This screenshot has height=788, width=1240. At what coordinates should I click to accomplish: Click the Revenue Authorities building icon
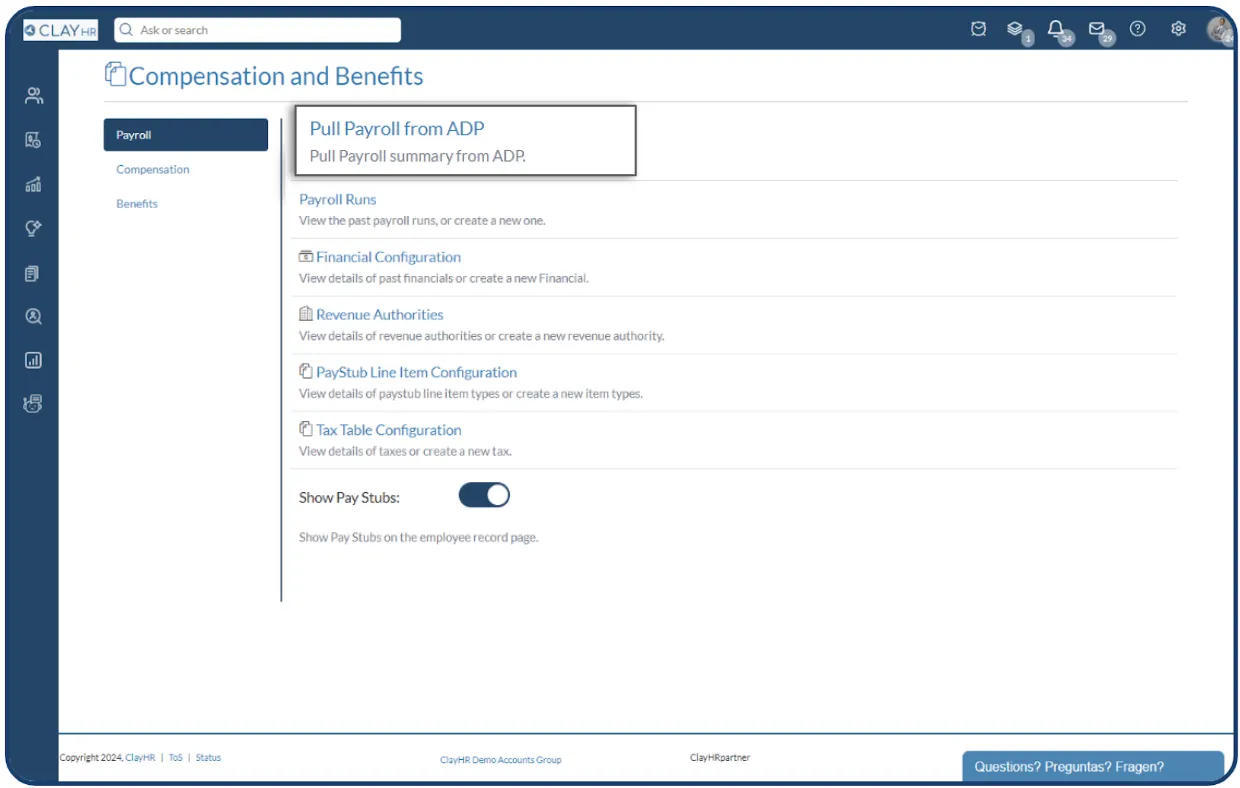[x=306, y=314]
